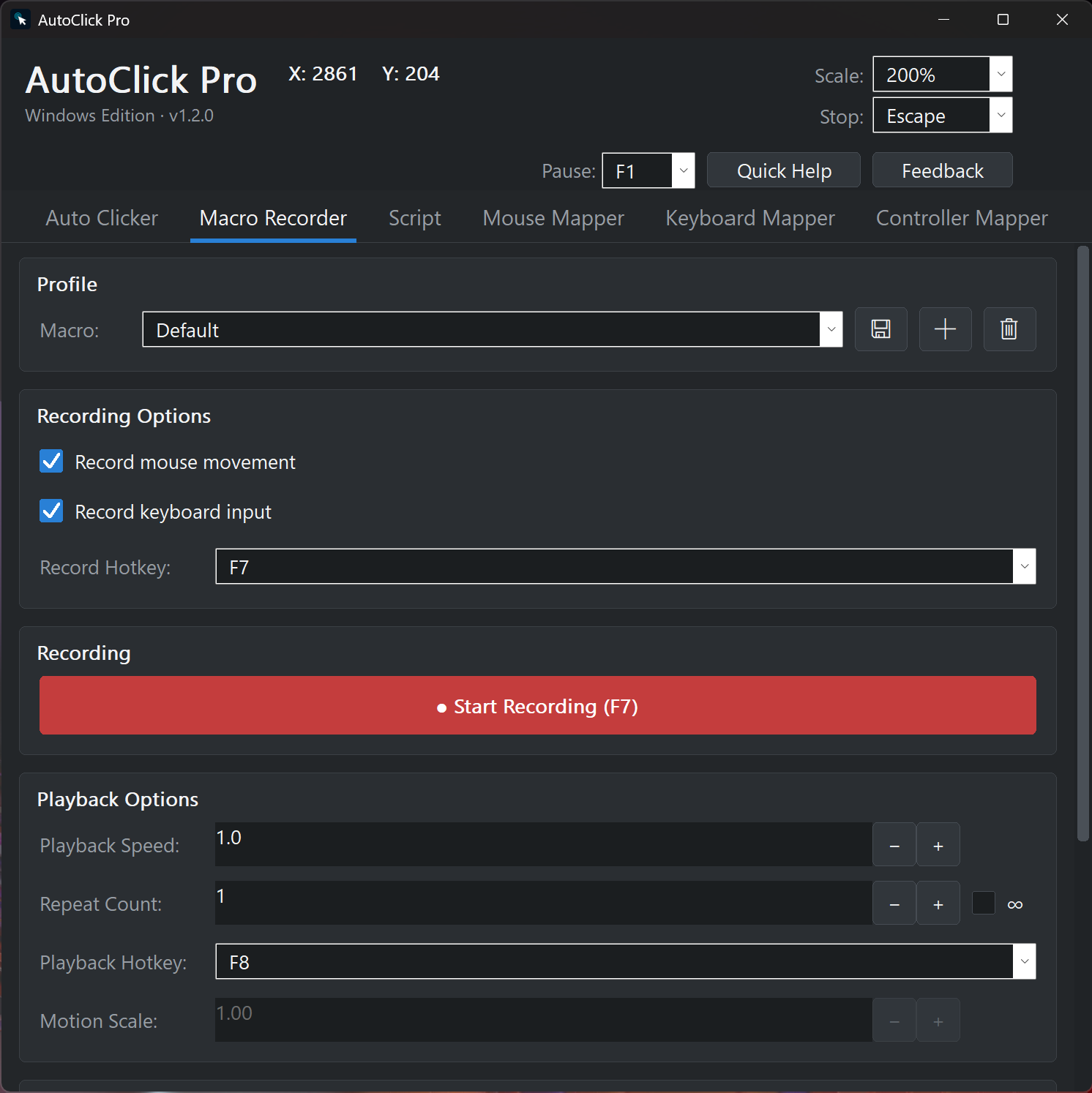Open the Keyboard Mapper tab
This screenshot has width=1092, height=1093.
click(x=750, y=218)
